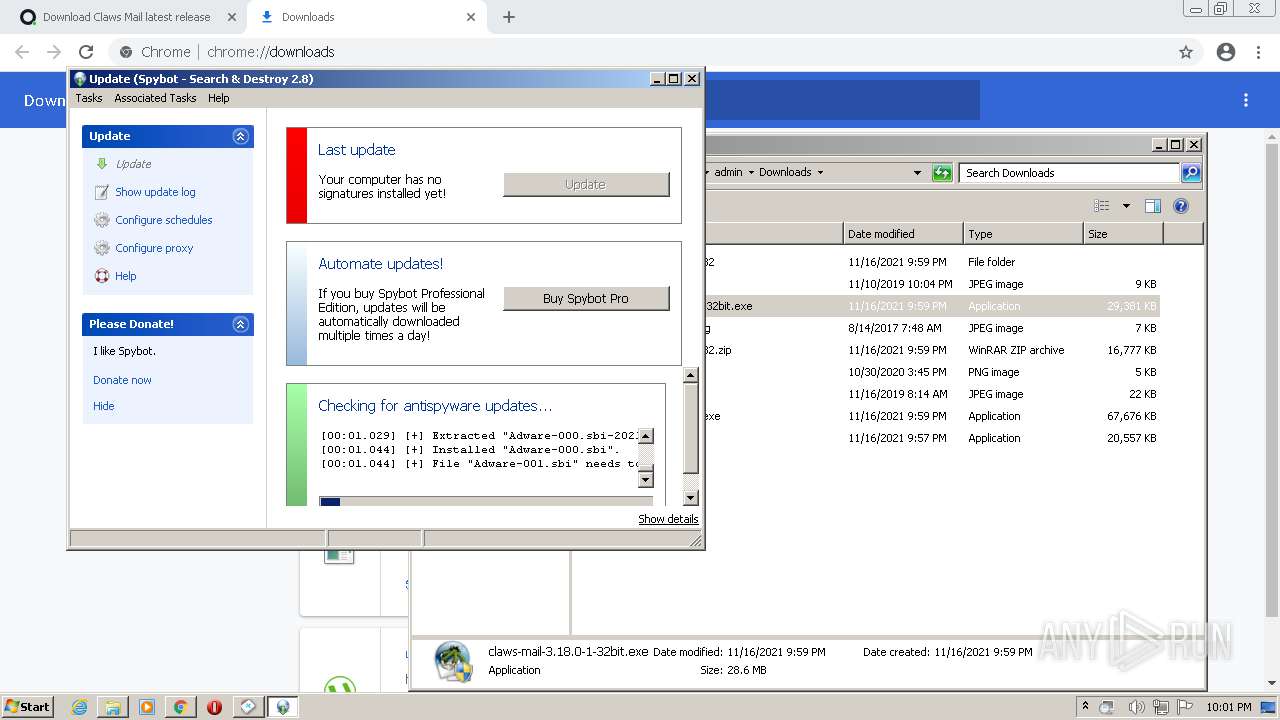Click the Donate now link
Screen dimensions: 1280x720
click(x=123, y=380)
